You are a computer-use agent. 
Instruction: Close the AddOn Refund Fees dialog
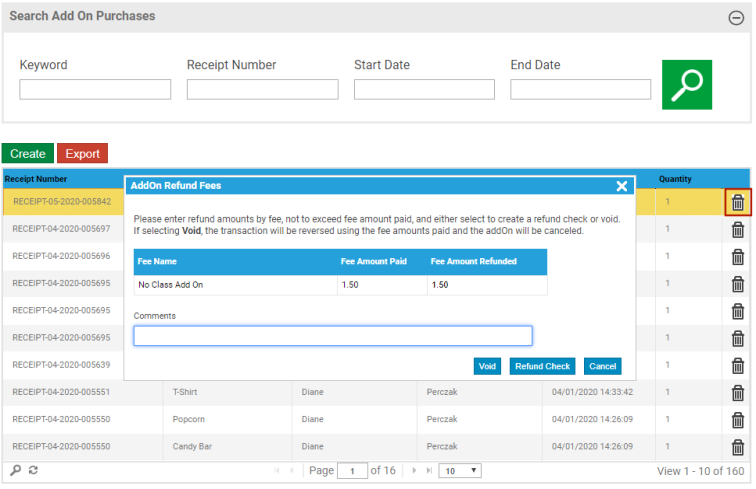tap(622, 186)
